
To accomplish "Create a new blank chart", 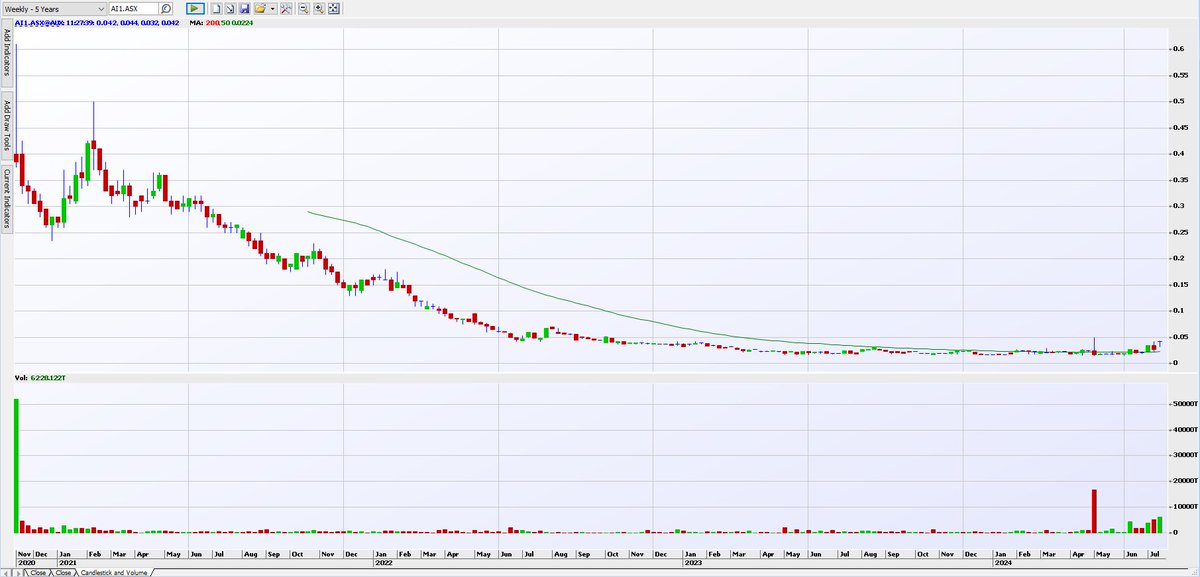I will [x=215, y=8].
